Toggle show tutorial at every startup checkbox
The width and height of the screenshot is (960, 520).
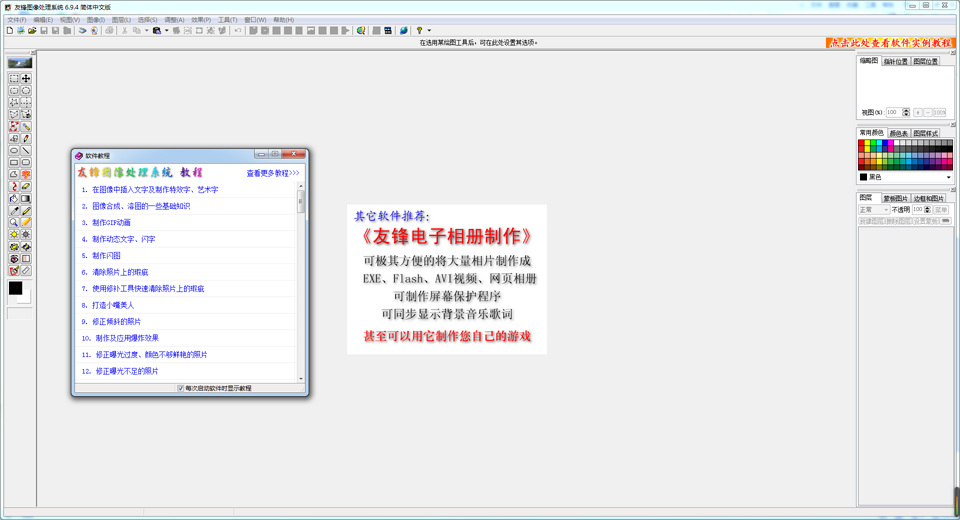(x=181, y=388)
